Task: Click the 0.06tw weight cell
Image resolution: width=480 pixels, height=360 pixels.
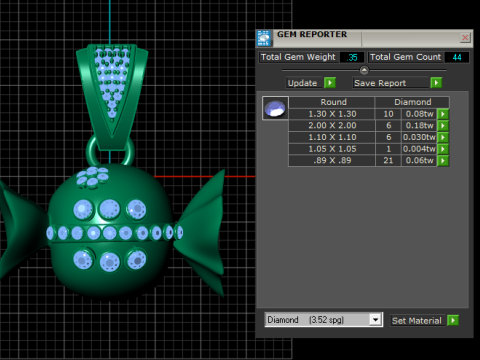Action: coord(419,161)
